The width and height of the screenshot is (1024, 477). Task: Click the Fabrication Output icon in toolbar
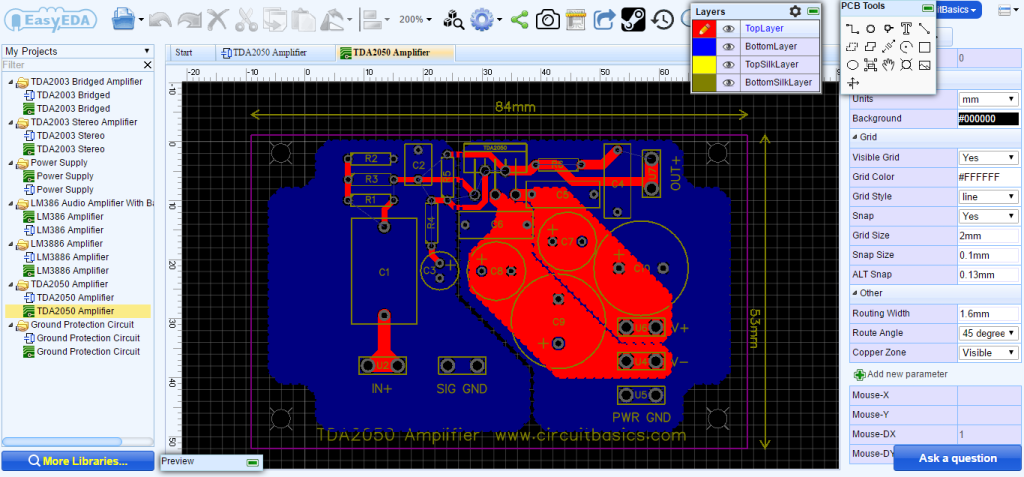tap(576, 20)
